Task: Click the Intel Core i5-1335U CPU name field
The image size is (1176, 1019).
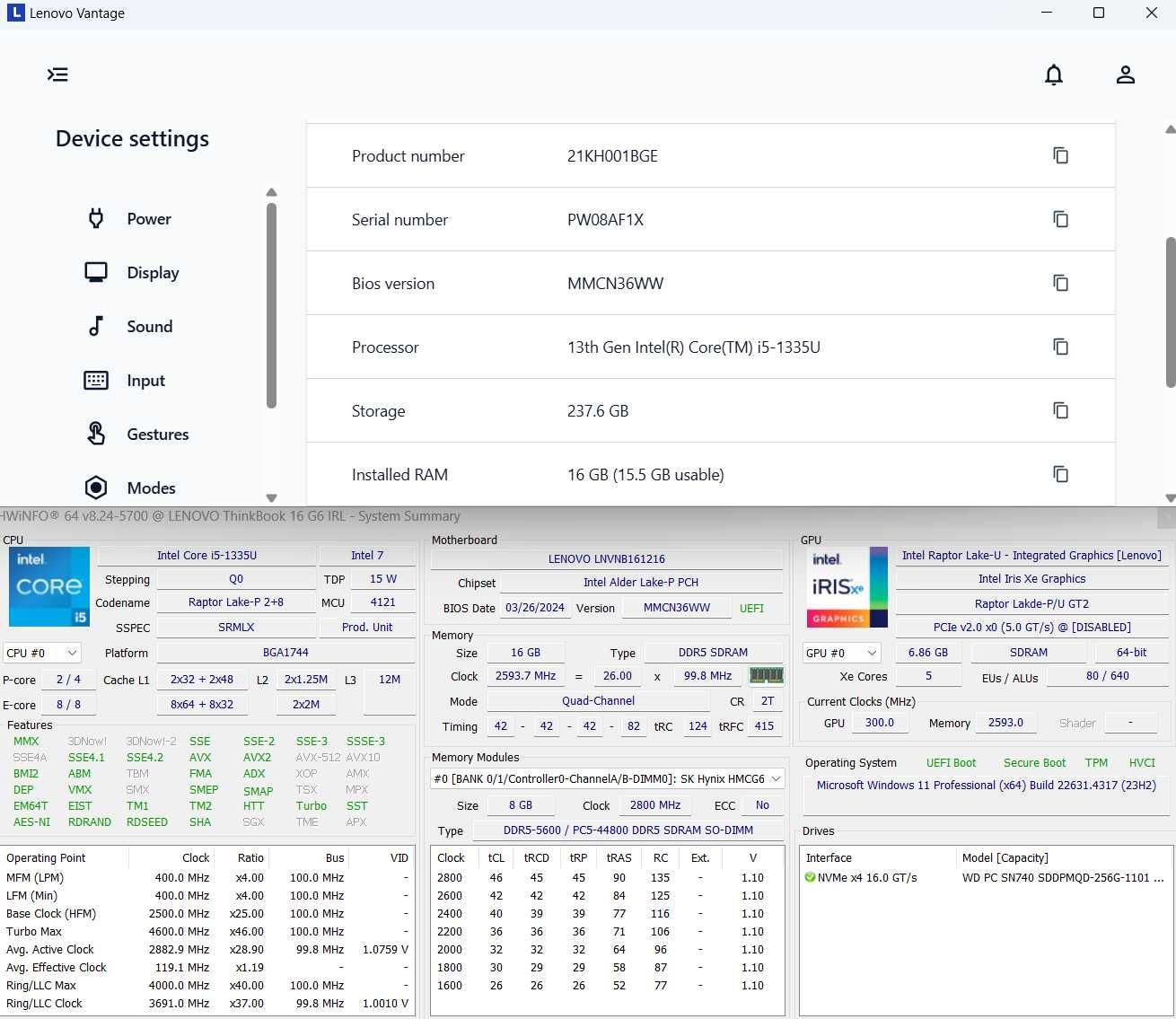Action: click(x=206, y=556)
